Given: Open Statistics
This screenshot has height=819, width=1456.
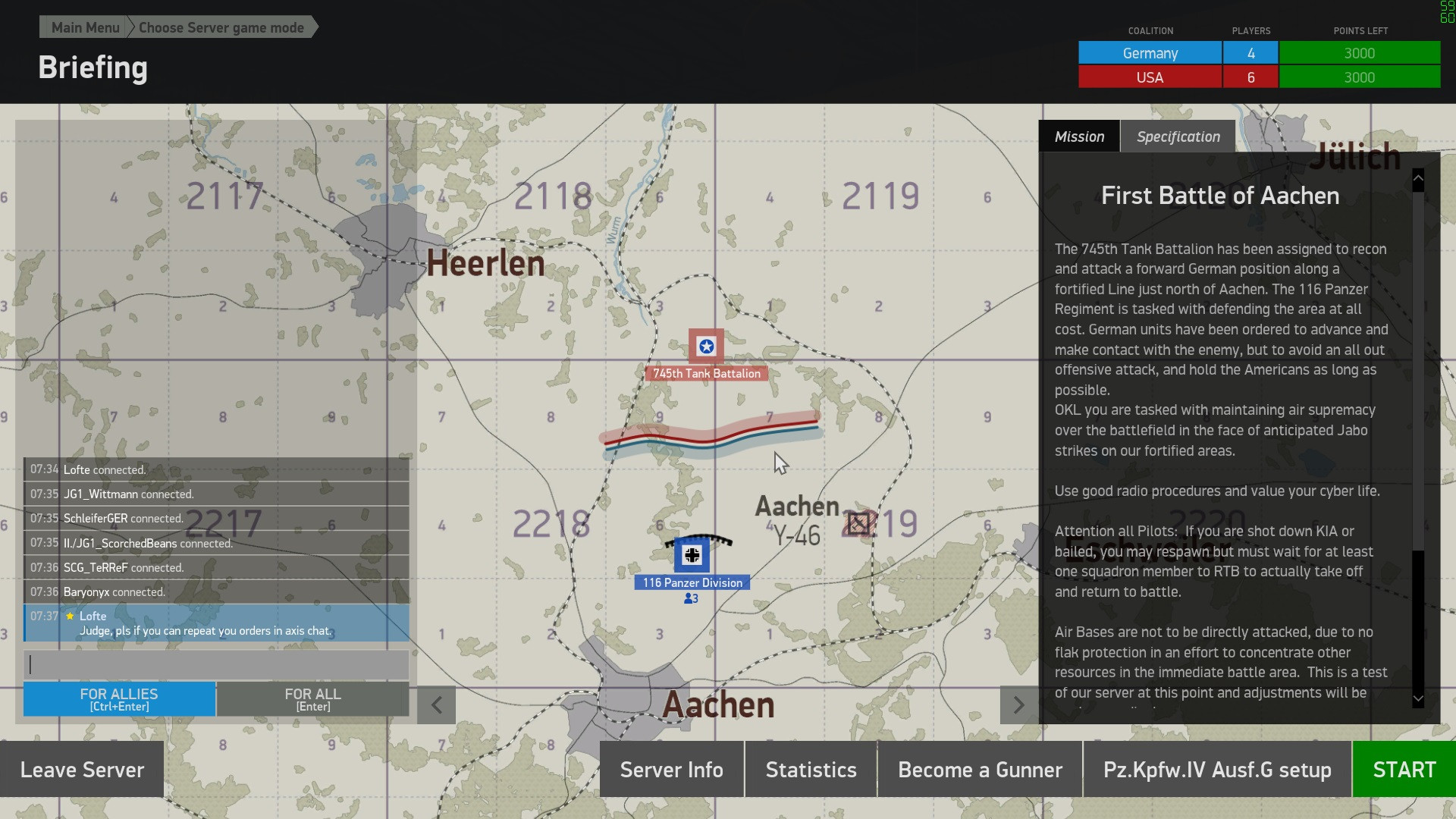Looking at the screenshot, I should 811,770.
